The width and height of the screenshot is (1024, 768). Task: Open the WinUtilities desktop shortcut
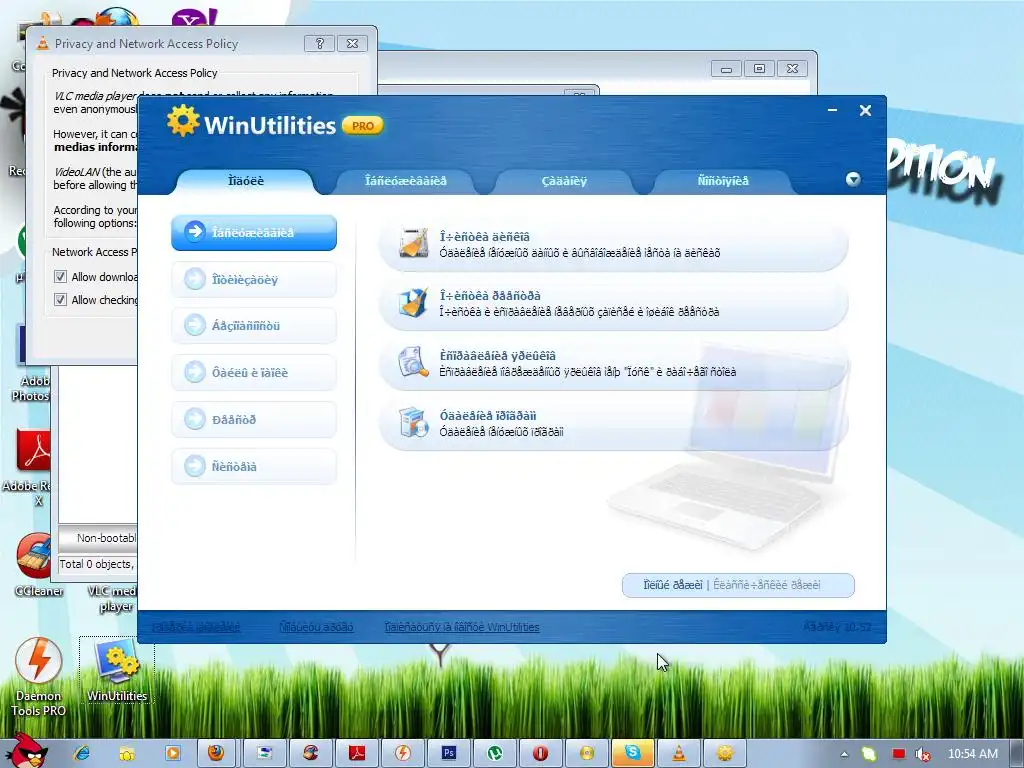pyautogui.click(x=117, y=671)
